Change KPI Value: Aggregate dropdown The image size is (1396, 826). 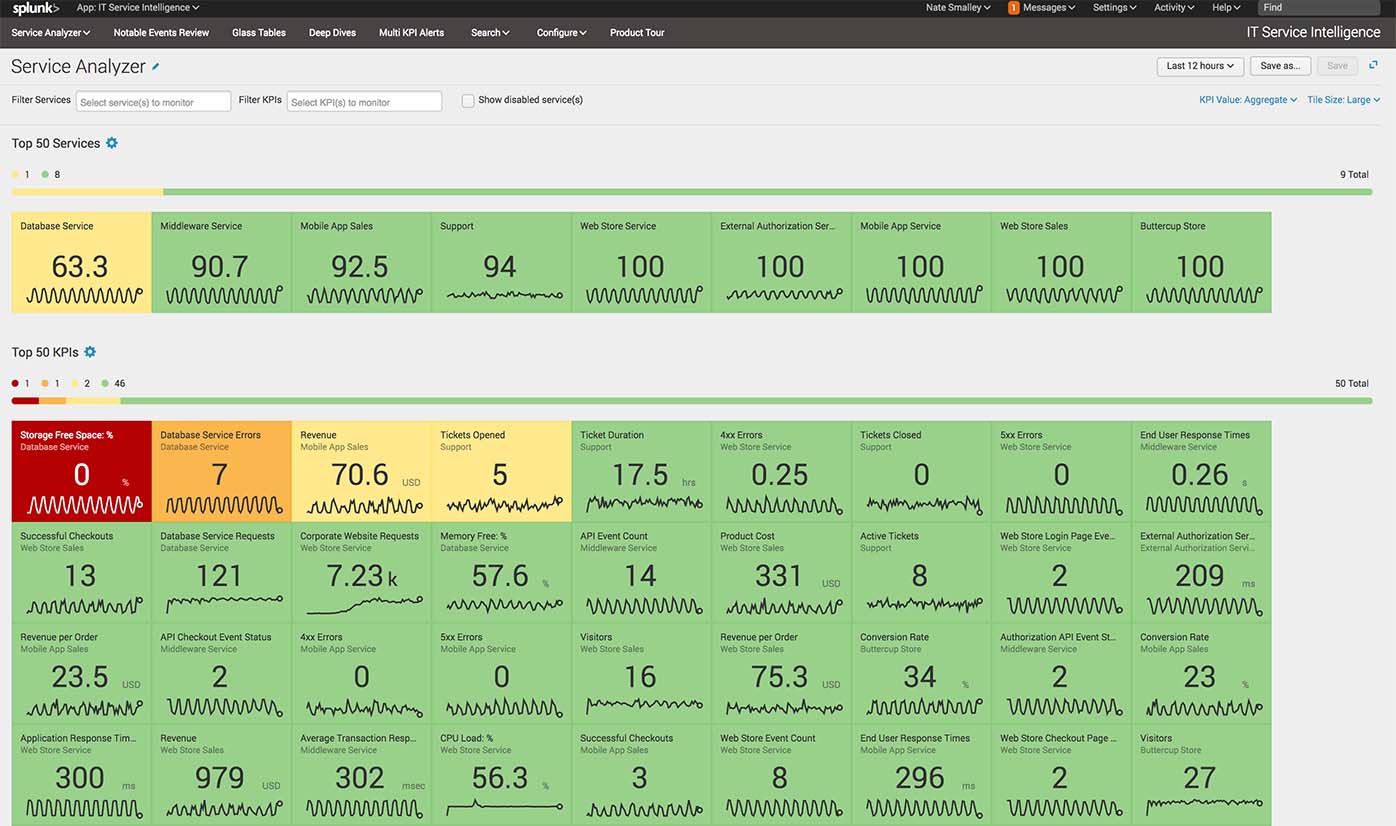tap(1248, 100)
